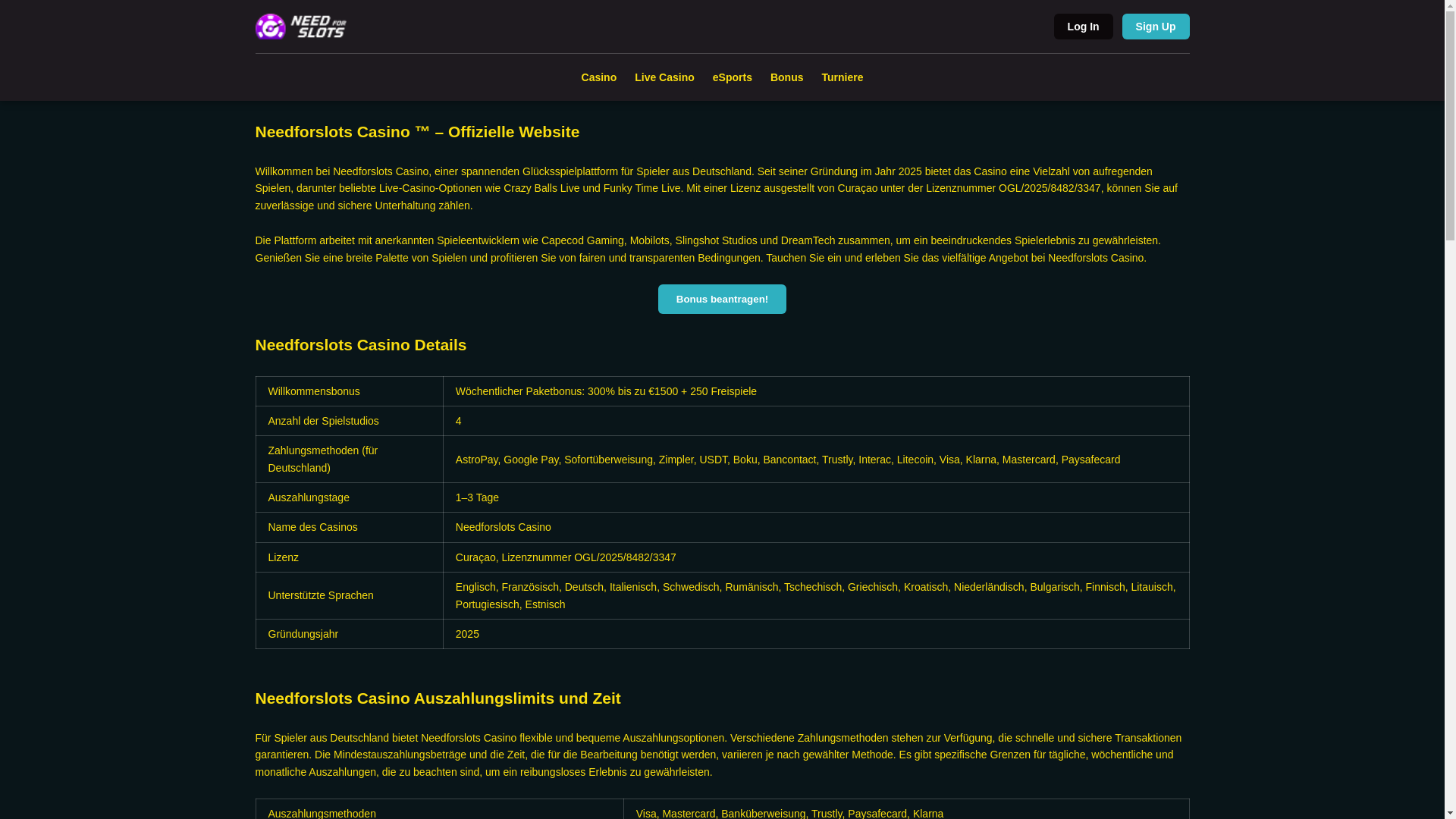
Task: Click the Bonus beantragen! button
Action: coord(722,299)
